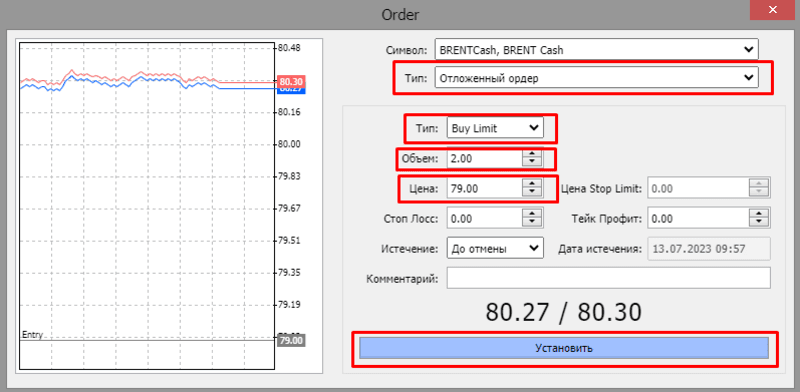This screenshot has height=392, width=800.
Task: Click the 79.51 price axis label
Action: click(289, 240)
